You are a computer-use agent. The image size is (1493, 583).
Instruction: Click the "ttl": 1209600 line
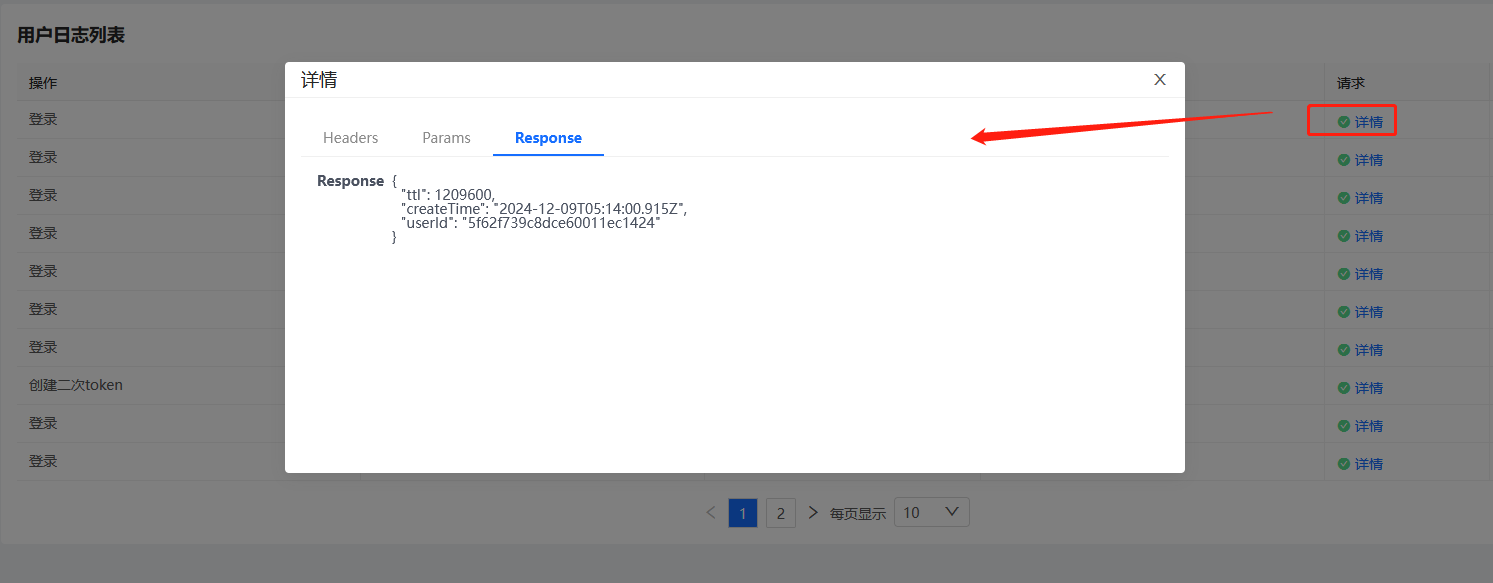[x=448, y=194]
